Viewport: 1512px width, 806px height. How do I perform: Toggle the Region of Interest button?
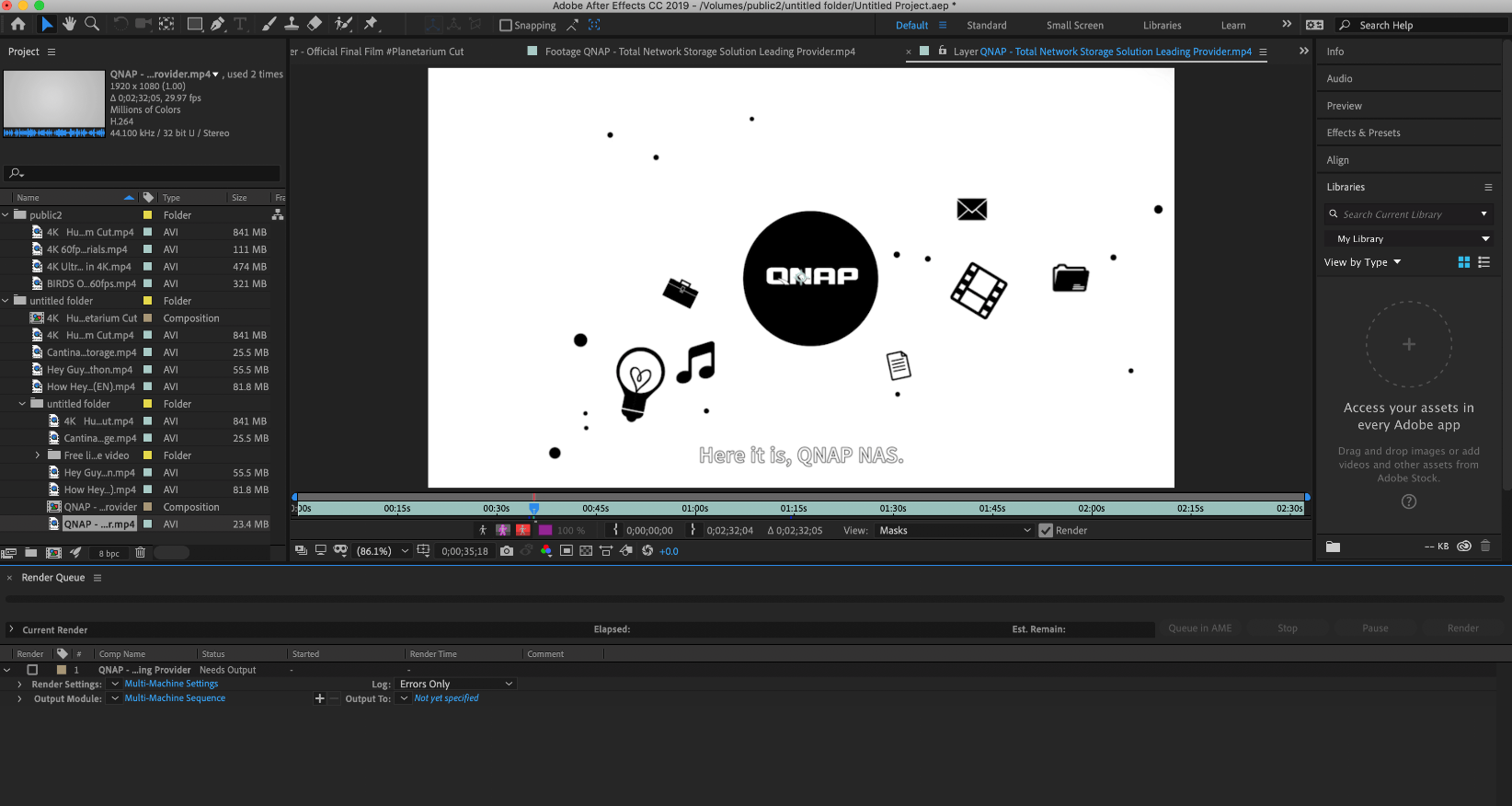point(567,551)
